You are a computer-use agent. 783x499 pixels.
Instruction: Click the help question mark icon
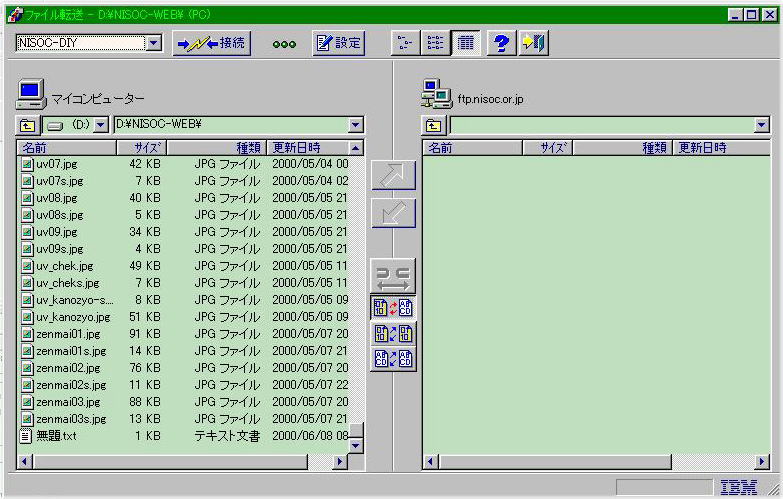502,43
